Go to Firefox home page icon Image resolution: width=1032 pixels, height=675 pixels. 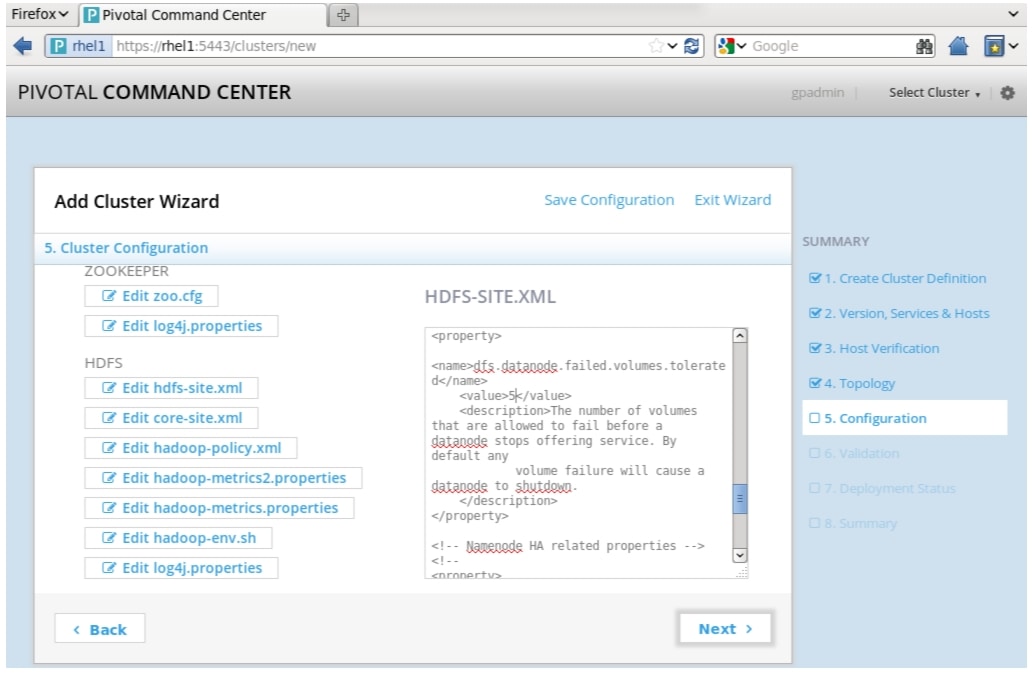[x=958, y=46]
